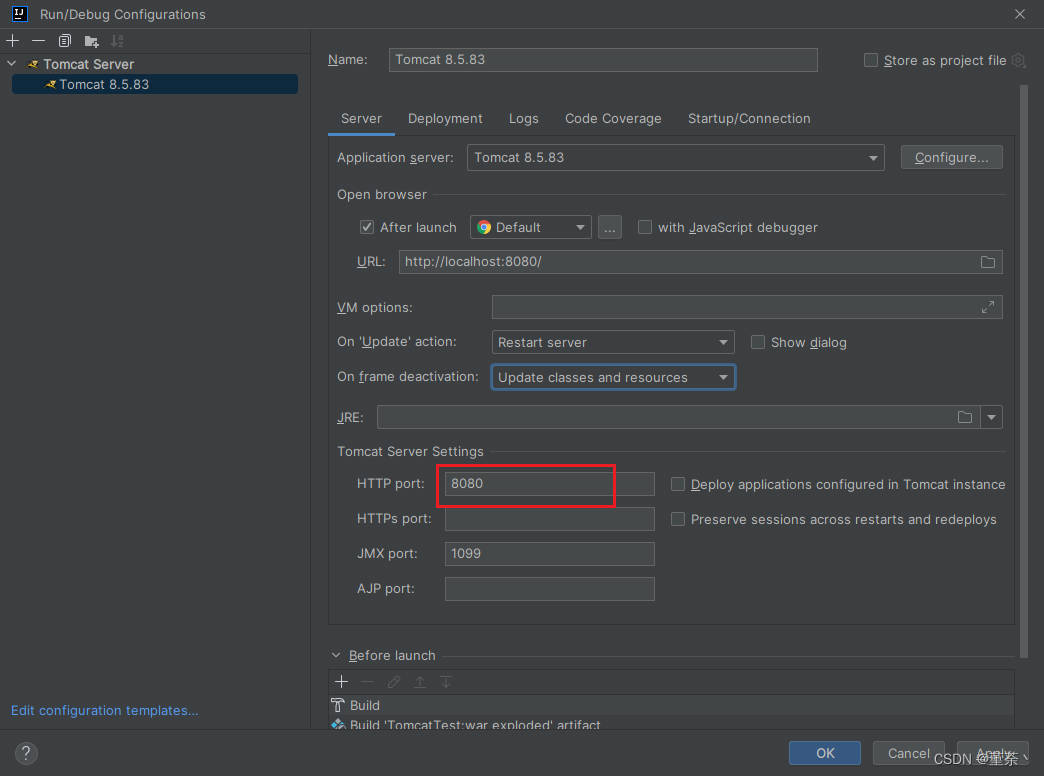Click the Cancel button
The image size is (1044, 776).
coord(908,753)
